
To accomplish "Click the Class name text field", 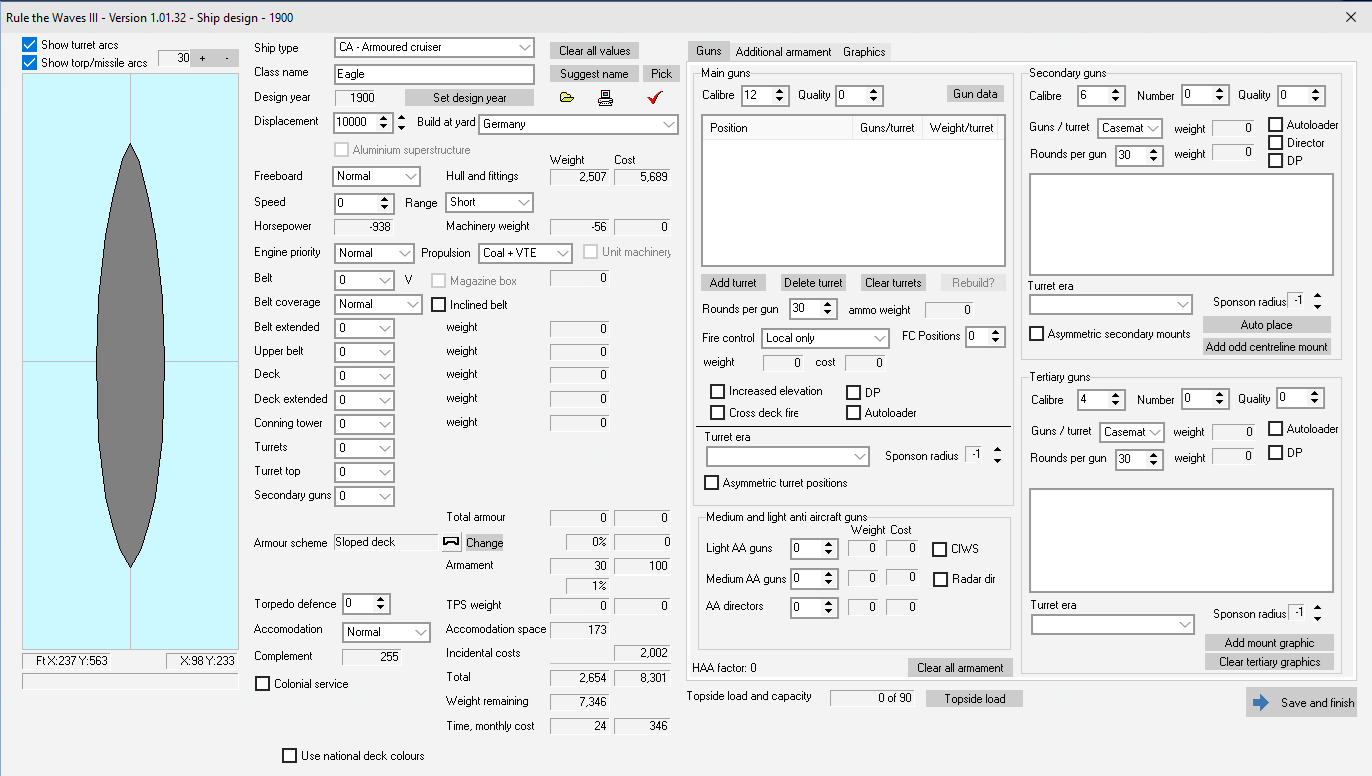I will point(434,74).
